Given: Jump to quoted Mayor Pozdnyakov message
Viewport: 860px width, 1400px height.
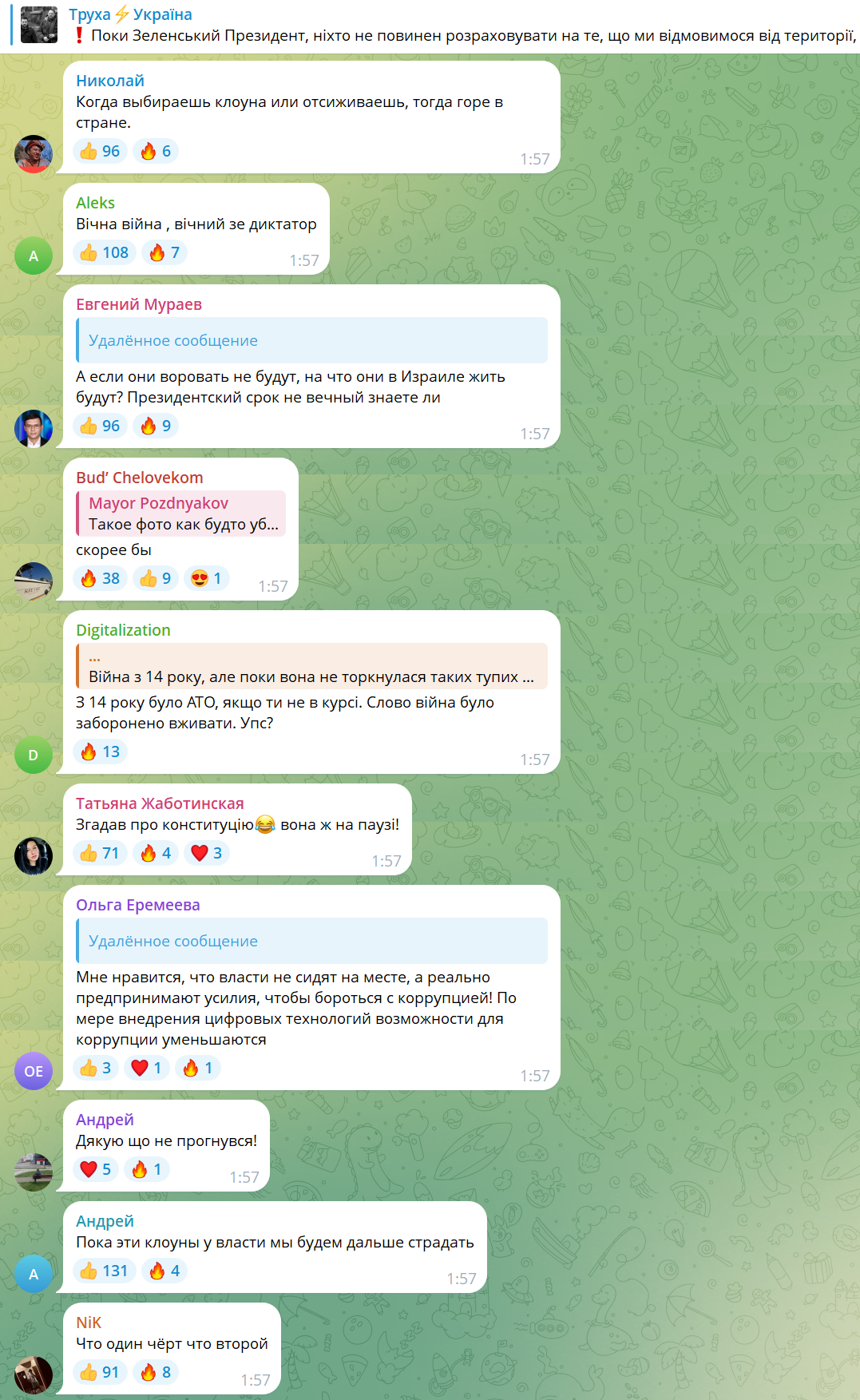Looking at the screenshot, I should [x=180, y=514].
